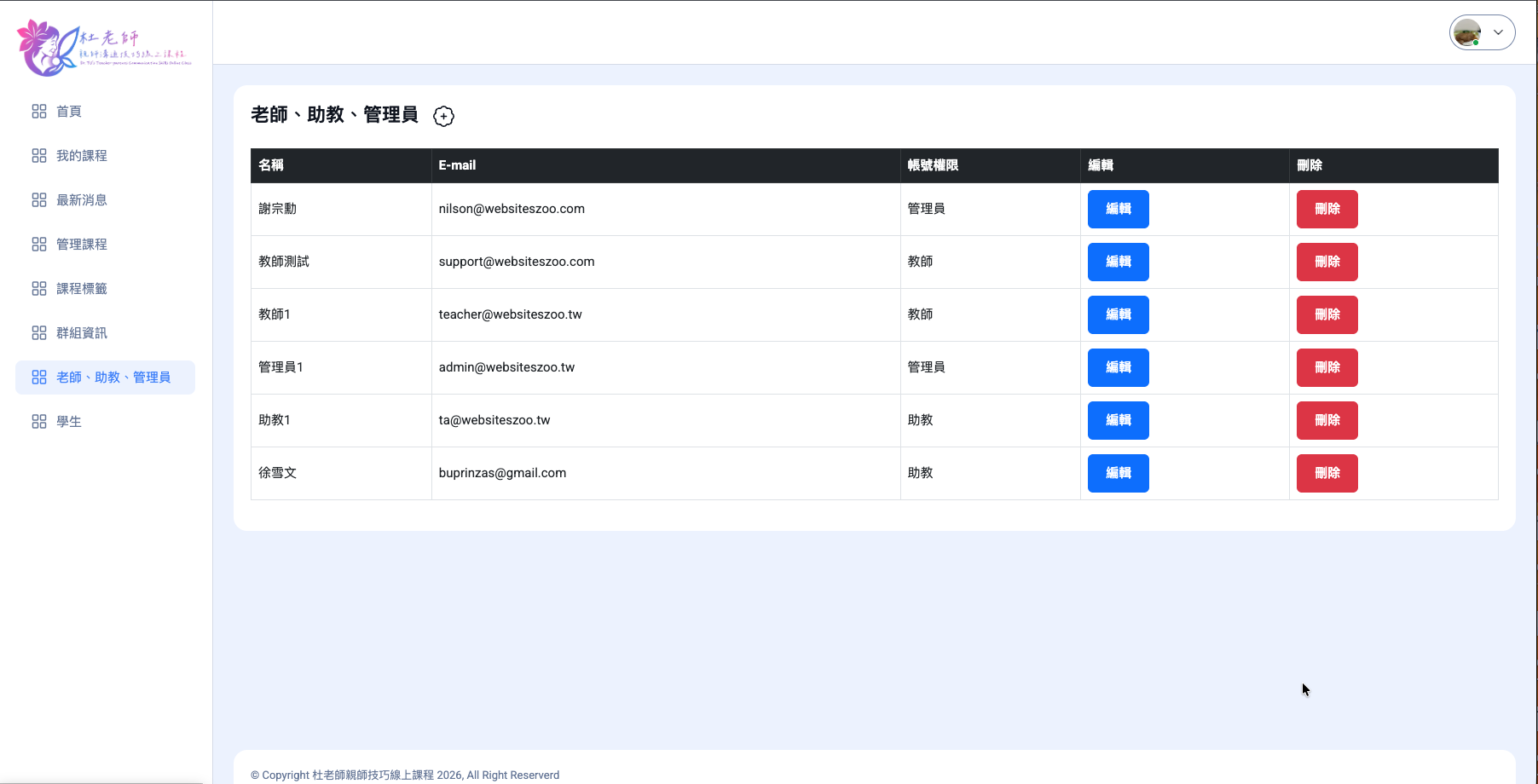Open 老師、助教、管理員 menu item

coord(113,378)
